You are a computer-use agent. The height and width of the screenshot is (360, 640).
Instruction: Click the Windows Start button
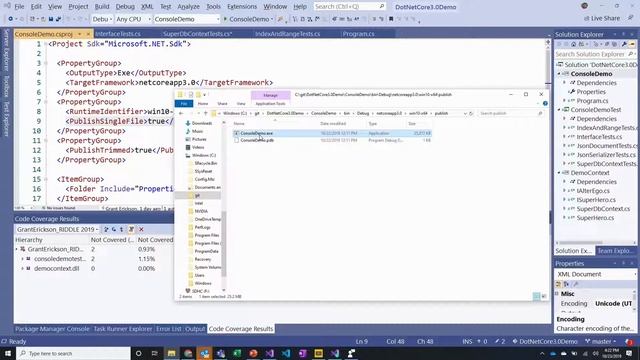pos(7,353)
